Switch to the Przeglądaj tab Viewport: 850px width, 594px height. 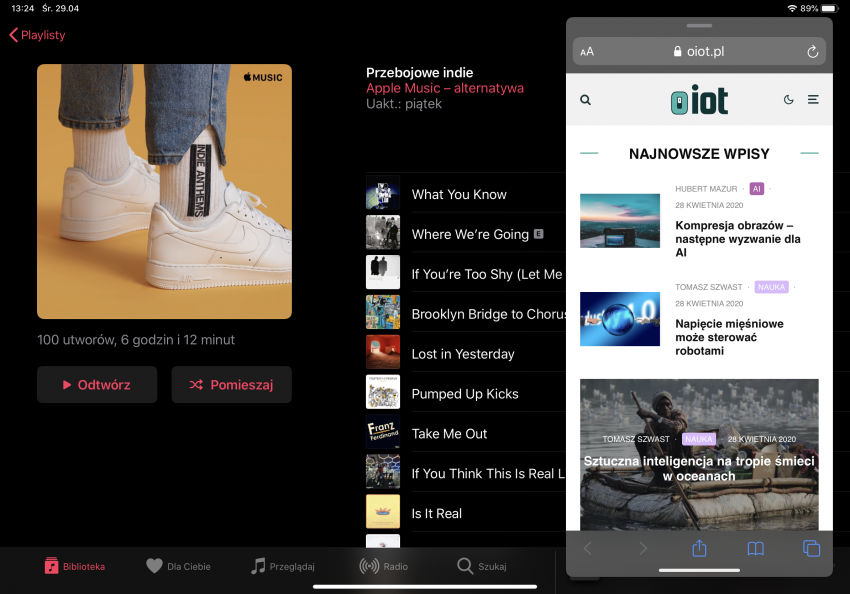coord(282,566)
